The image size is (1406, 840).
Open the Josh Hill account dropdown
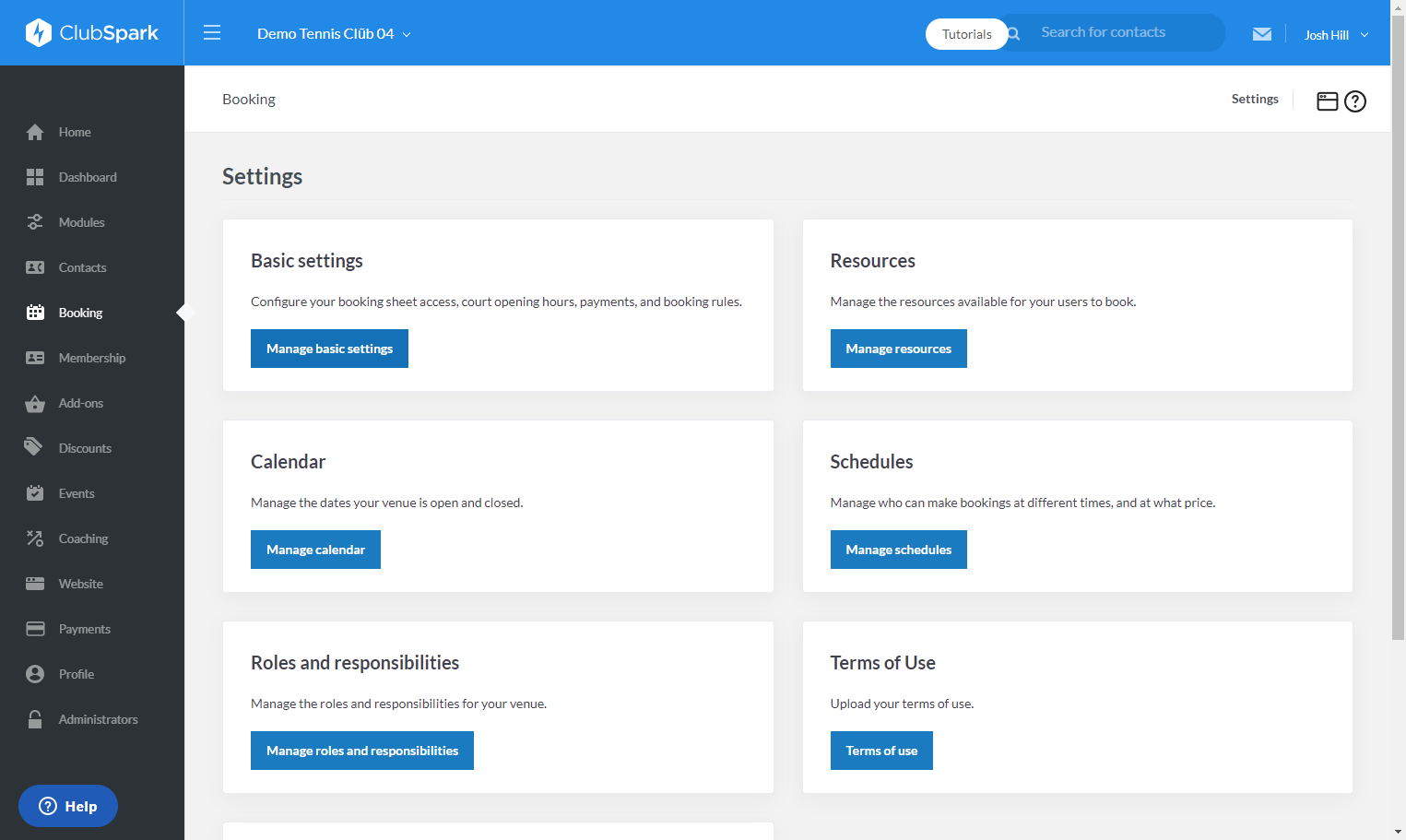1336,35
